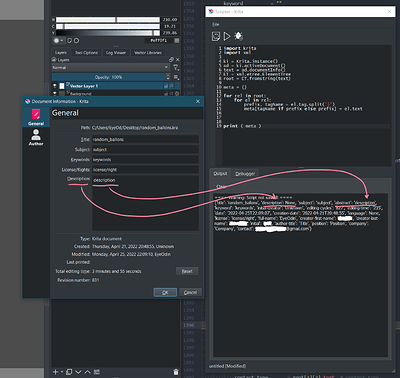Click the Y value field 239.86
The image size is (400, 378).
(170, 33)
